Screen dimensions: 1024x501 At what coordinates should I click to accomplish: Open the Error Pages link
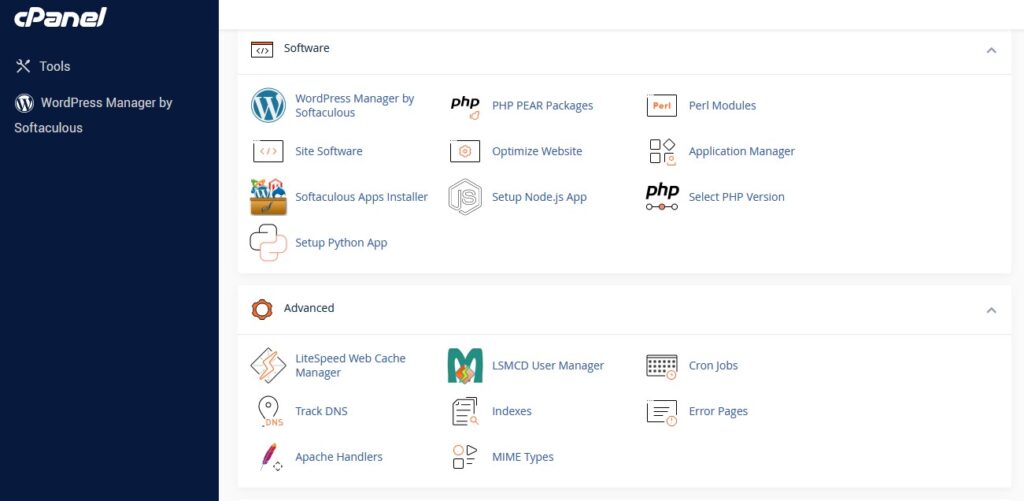[x=718, y=411]
